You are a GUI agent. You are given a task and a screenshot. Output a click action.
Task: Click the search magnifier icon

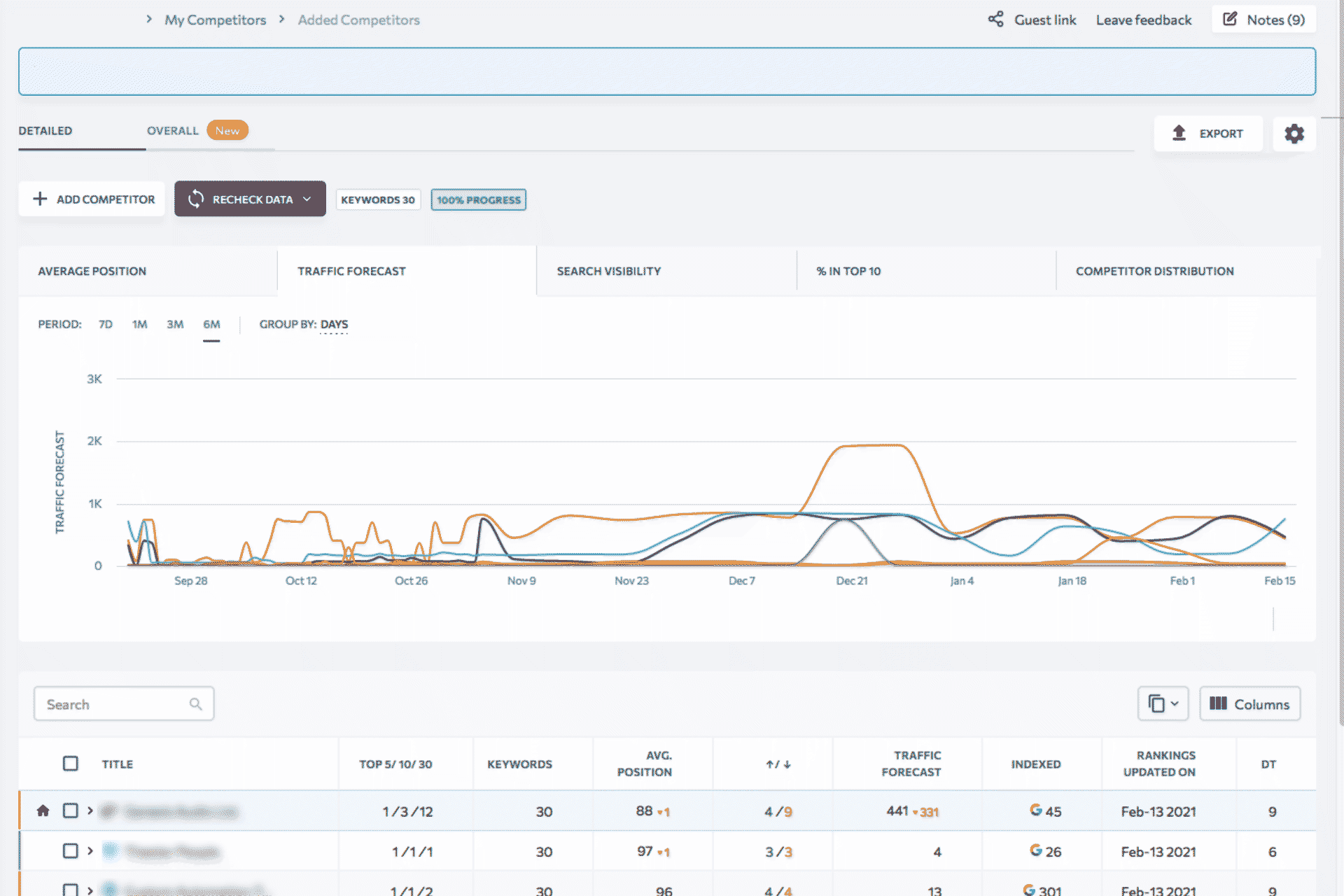(196, 704)
